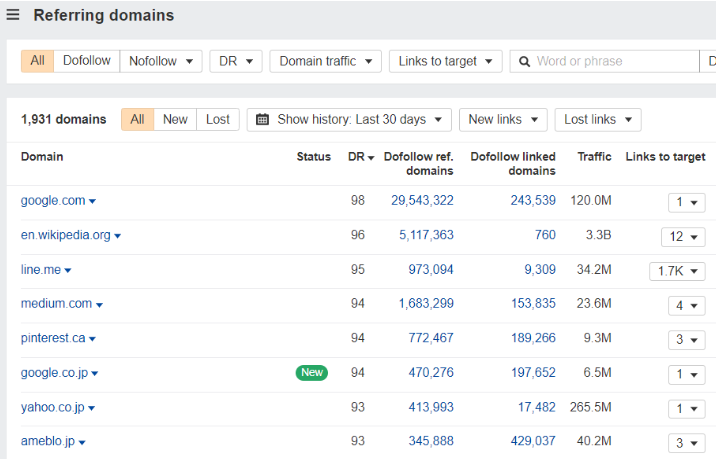Screen dimensions: 716x459
Task: Expand the Domain traffic filter dropdown
Action: tap(325, 61)
